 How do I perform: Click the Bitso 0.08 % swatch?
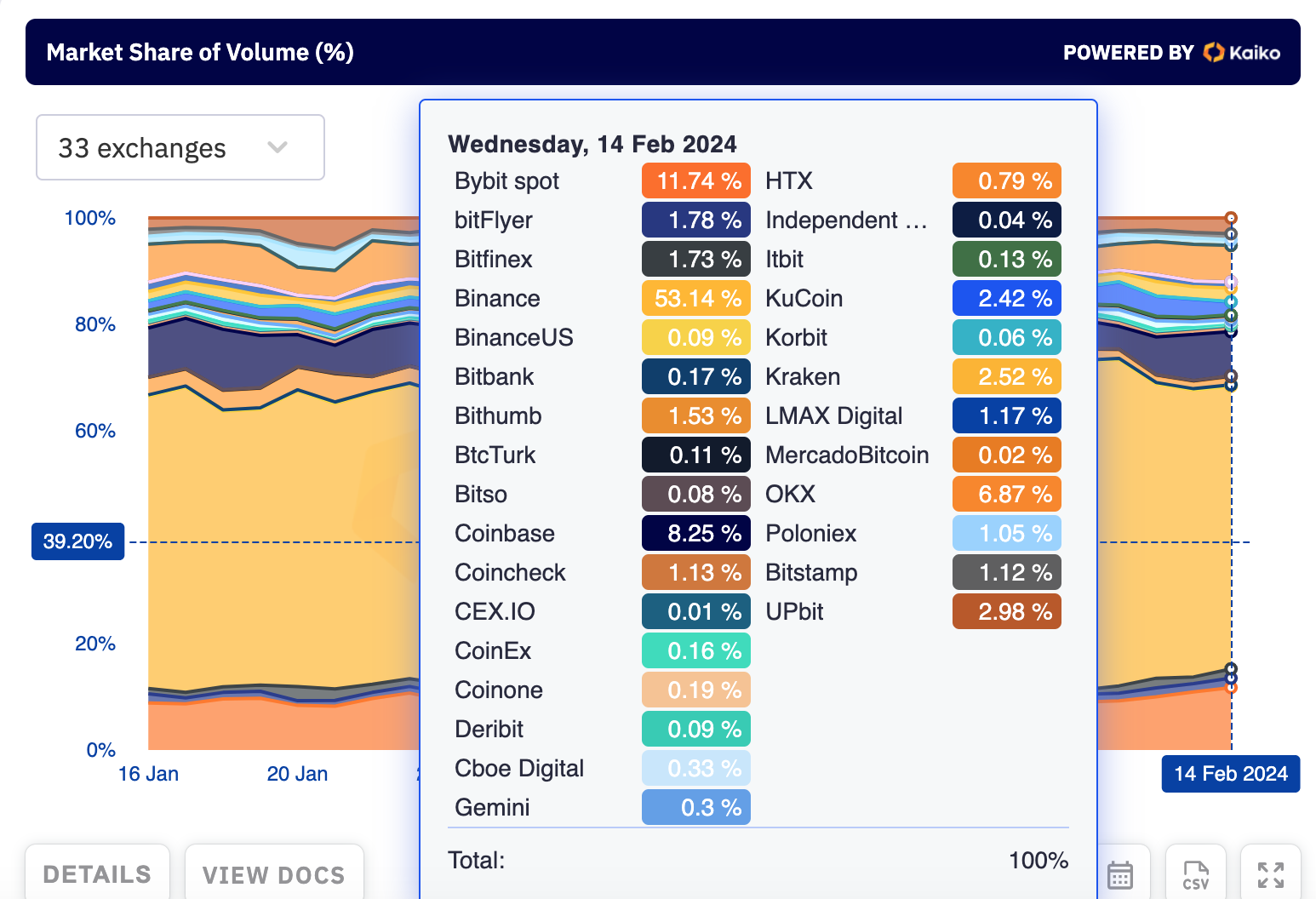tap(696, 495)
